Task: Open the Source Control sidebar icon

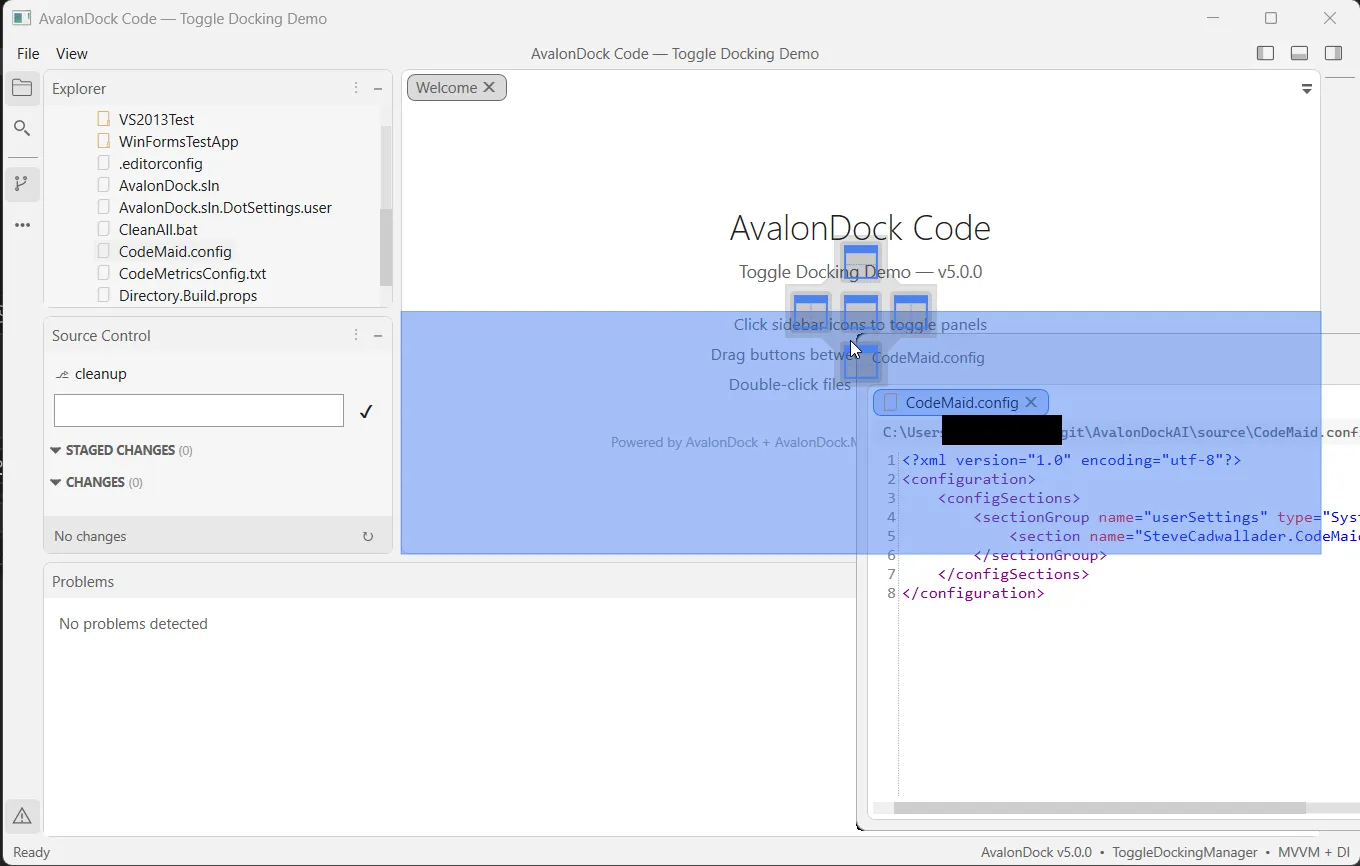Action: (x=22, y=184)
